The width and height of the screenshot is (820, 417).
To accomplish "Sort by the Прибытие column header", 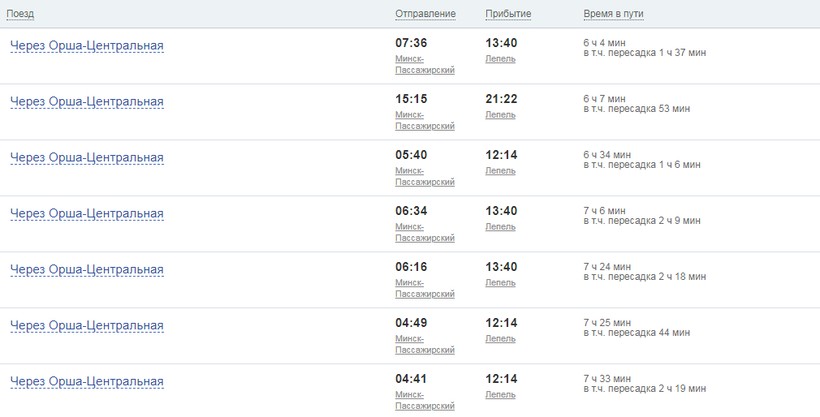I will (x=508, y=14).
